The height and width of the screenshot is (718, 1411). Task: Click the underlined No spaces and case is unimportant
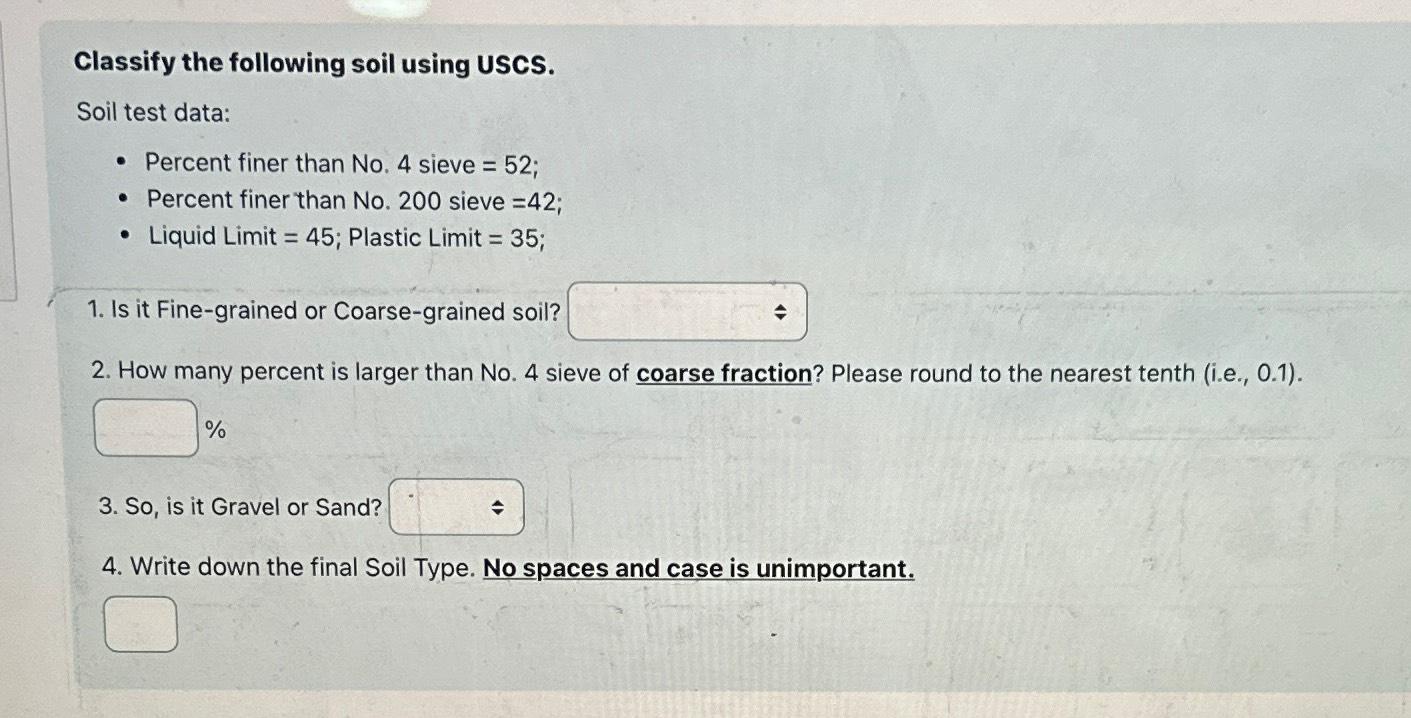click(697, 567)
